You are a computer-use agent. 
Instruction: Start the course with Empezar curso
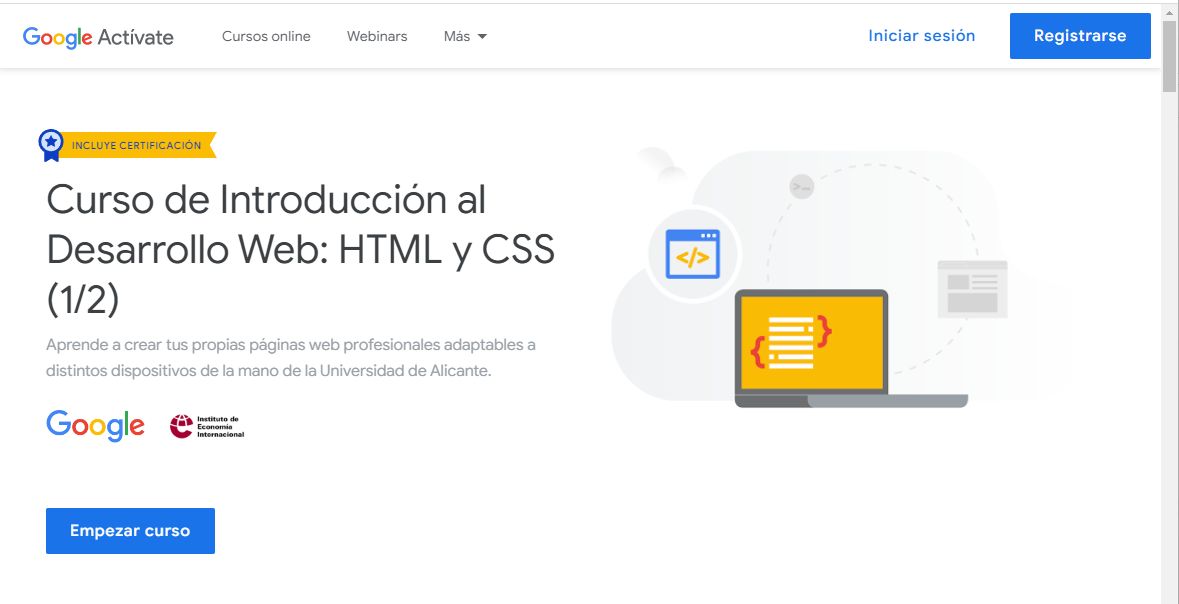130,530
